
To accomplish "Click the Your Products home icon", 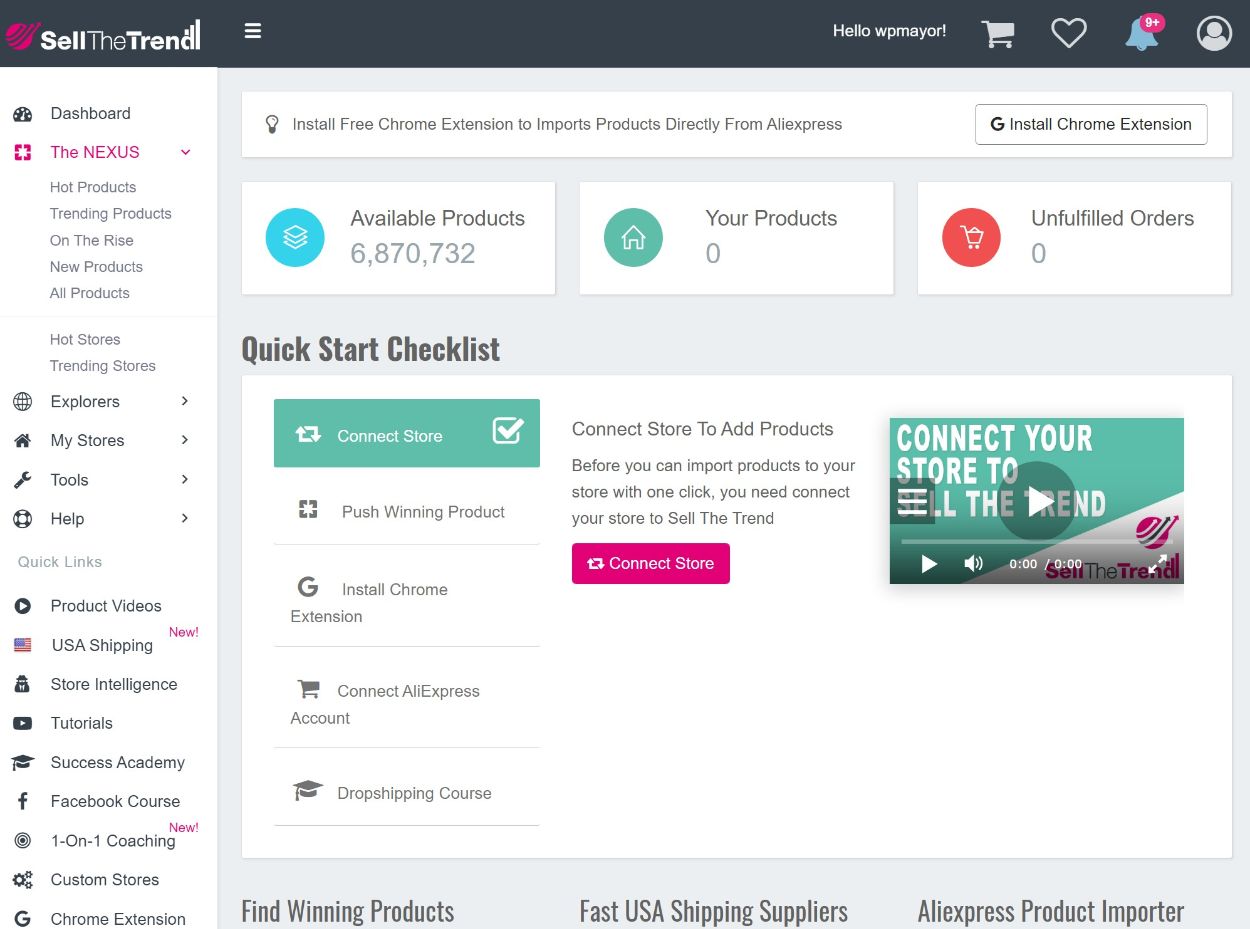I will point(633,237).
